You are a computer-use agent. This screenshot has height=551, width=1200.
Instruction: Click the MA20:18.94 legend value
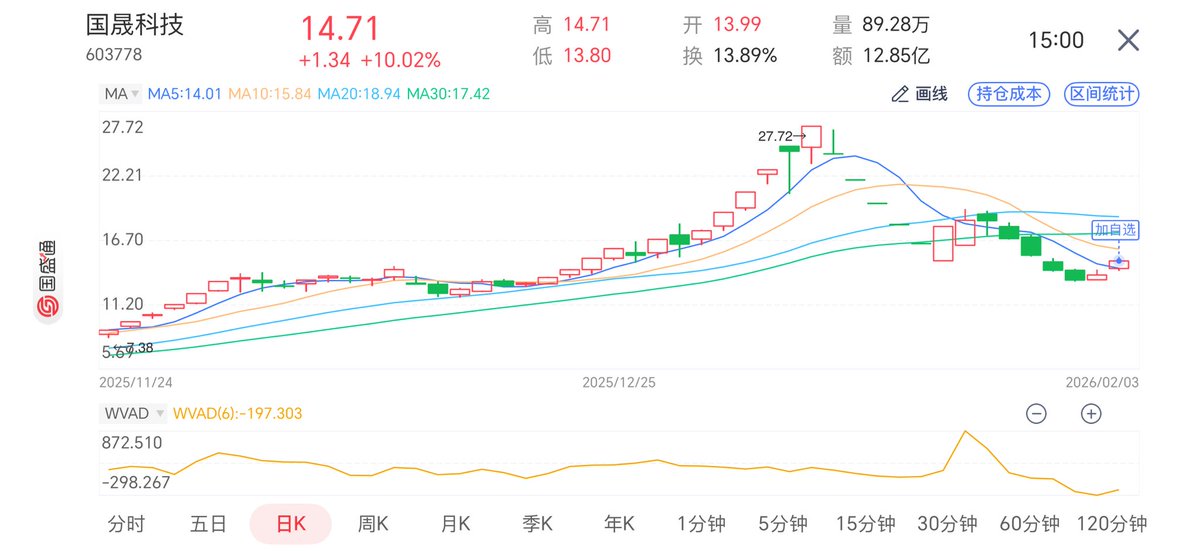(x=360, y=94)
